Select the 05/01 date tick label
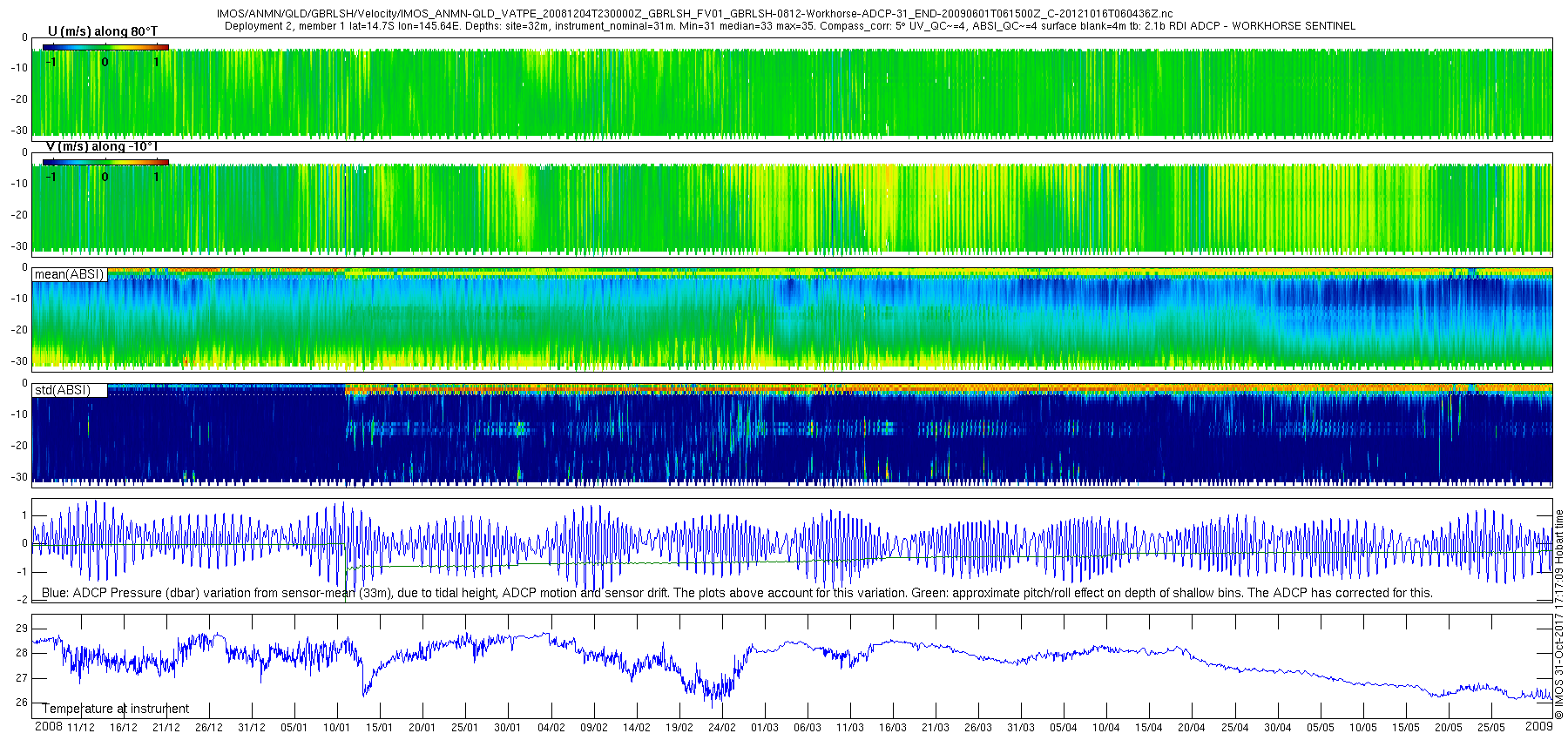This screenshot has width=1568, height=740. 294,728
